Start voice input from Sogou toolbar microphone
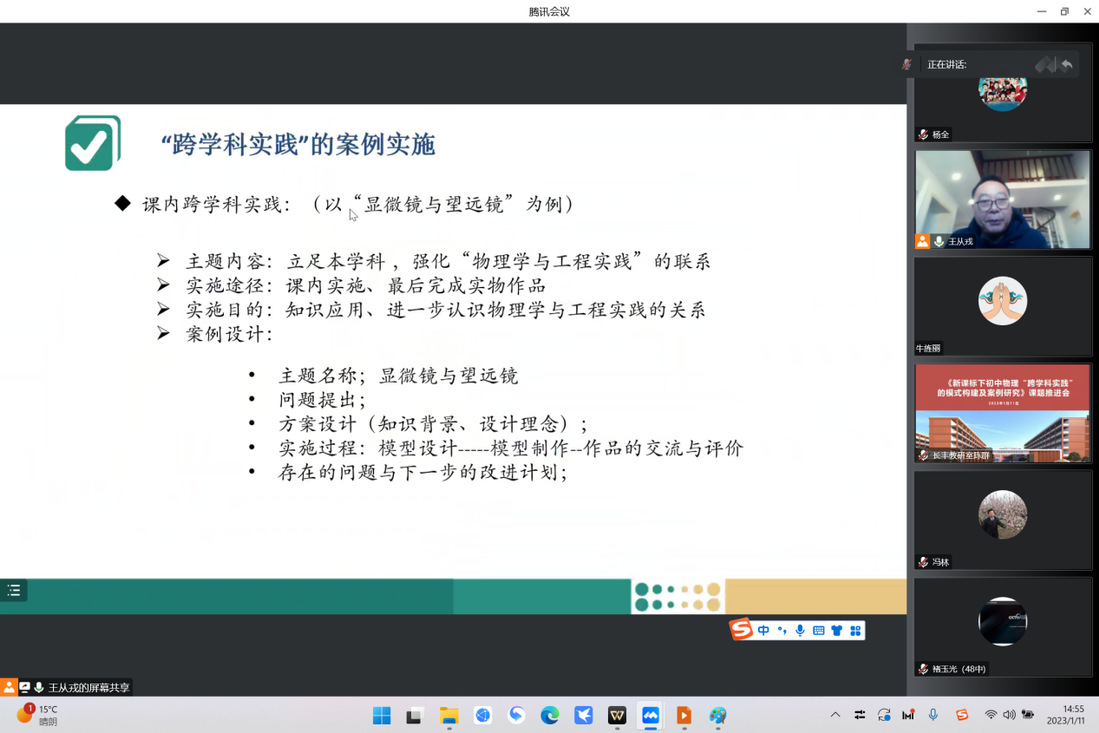Screen dimensions: 1099x733 click(800, 631)
